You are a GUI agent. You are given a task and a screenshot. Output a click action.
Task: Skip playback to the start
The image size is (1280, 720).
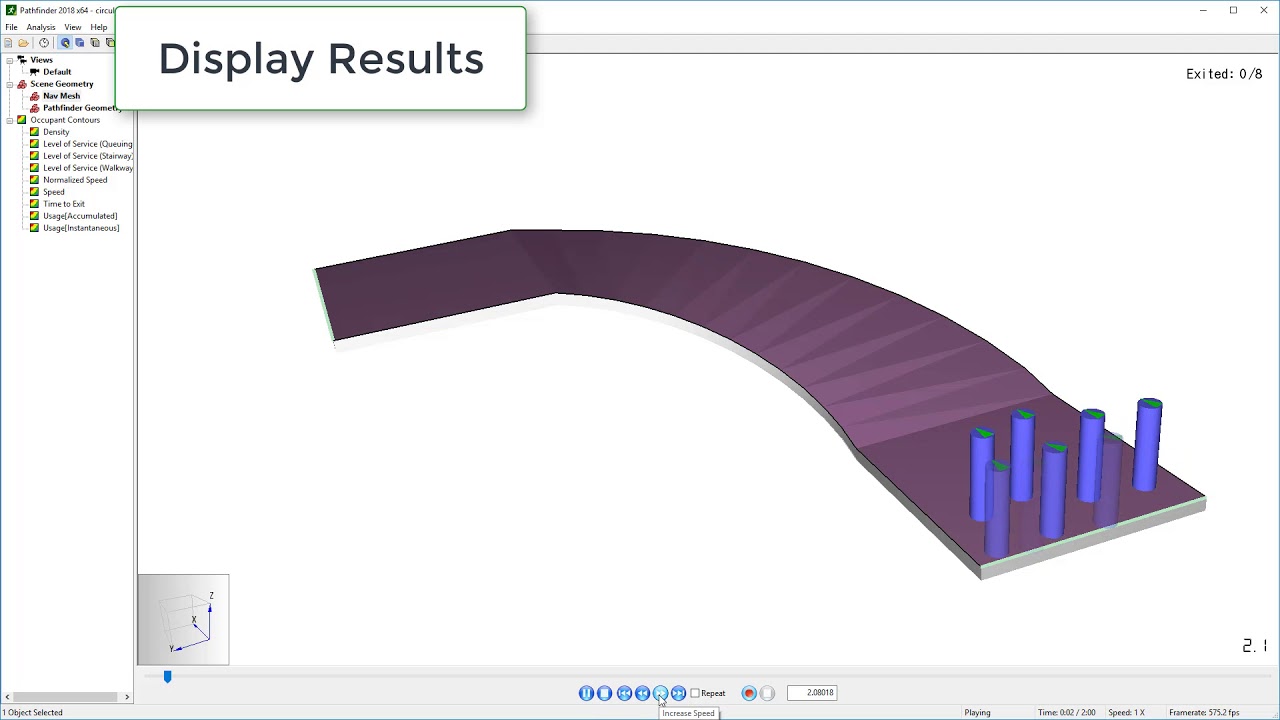point(624,693)
